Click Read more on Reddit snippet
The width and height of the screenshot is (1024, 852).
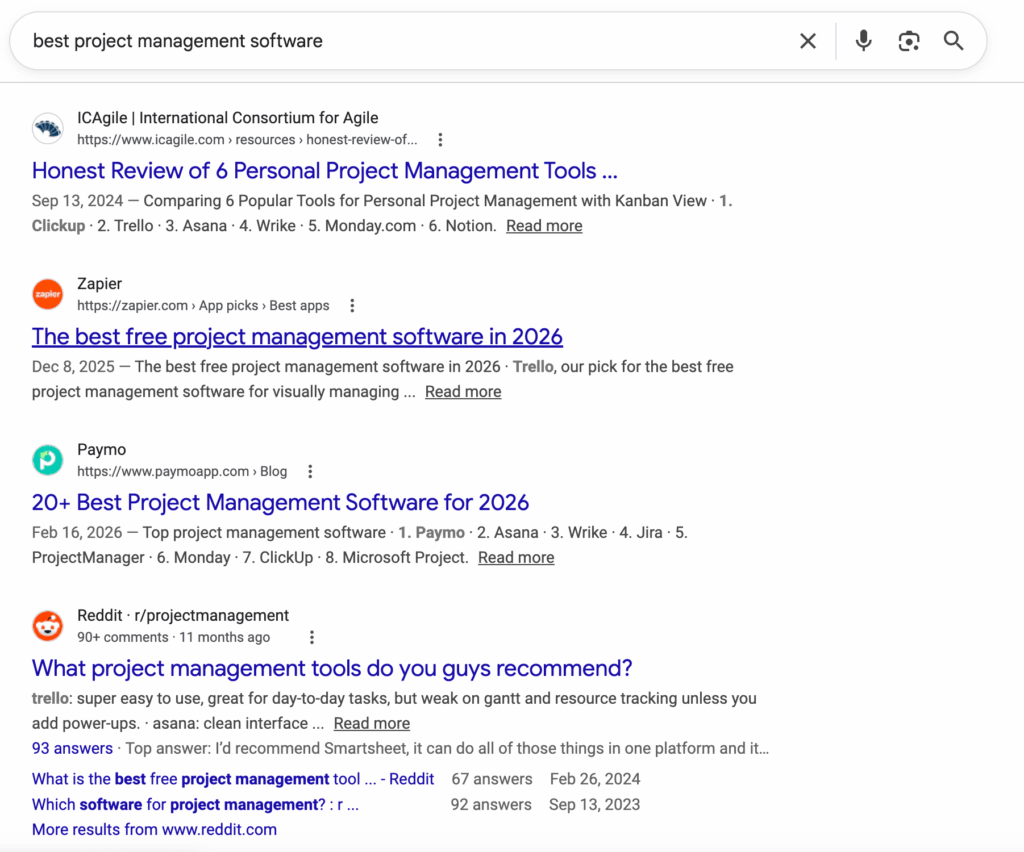372,723
